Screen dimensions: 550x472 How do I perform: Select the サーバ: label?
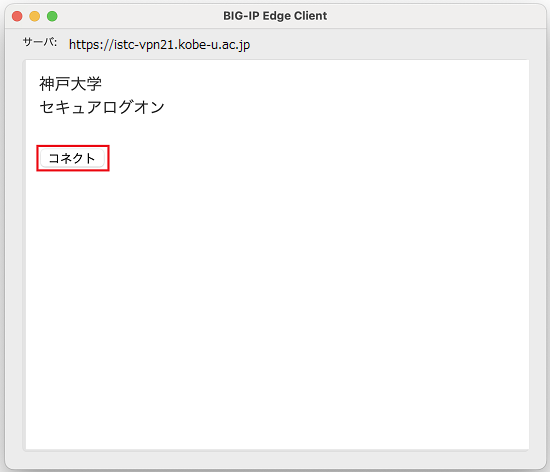[40, 42]
